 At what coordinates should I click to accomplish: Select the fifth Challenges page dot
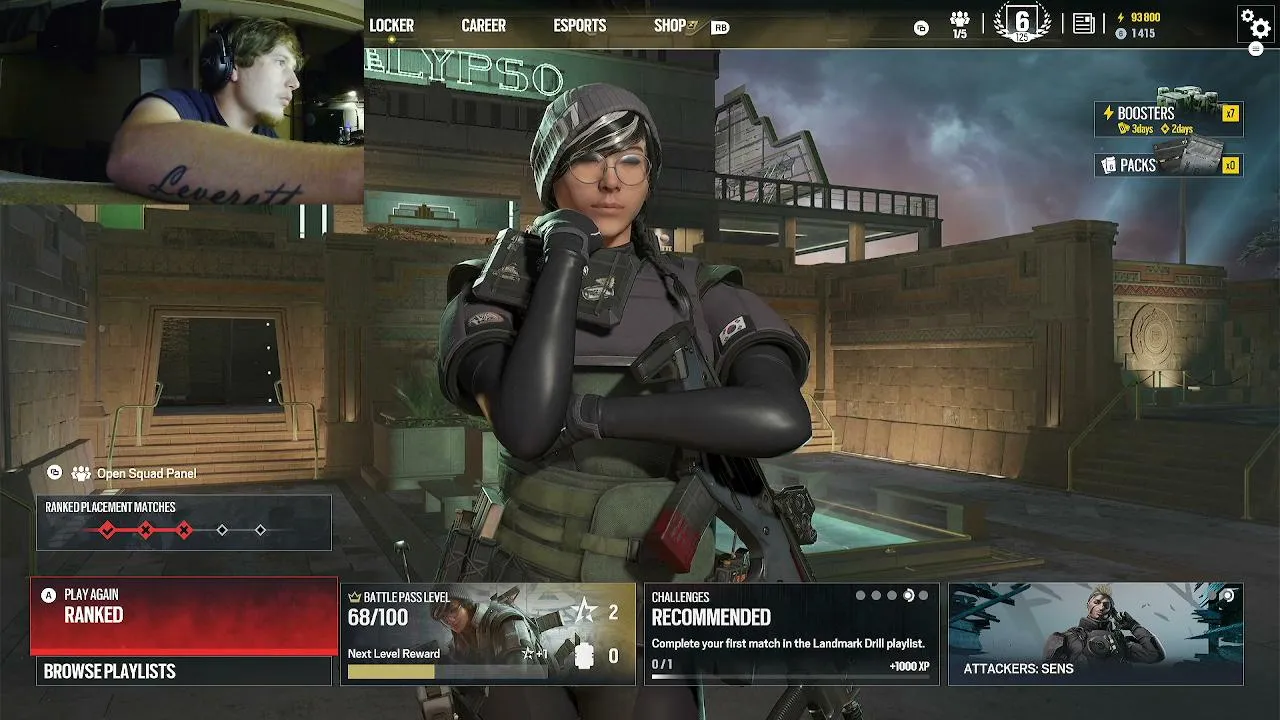924,596
